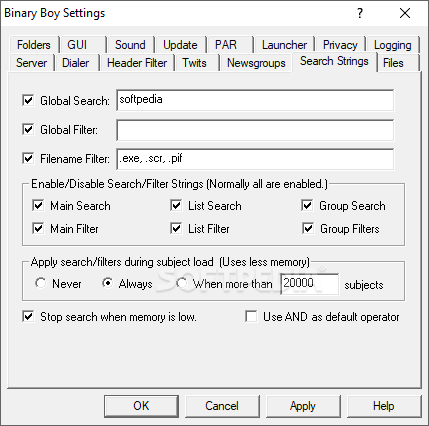Open the Launcher tab
The width and height of the screenshot is (429, 426).
click(x=284, y=45)
